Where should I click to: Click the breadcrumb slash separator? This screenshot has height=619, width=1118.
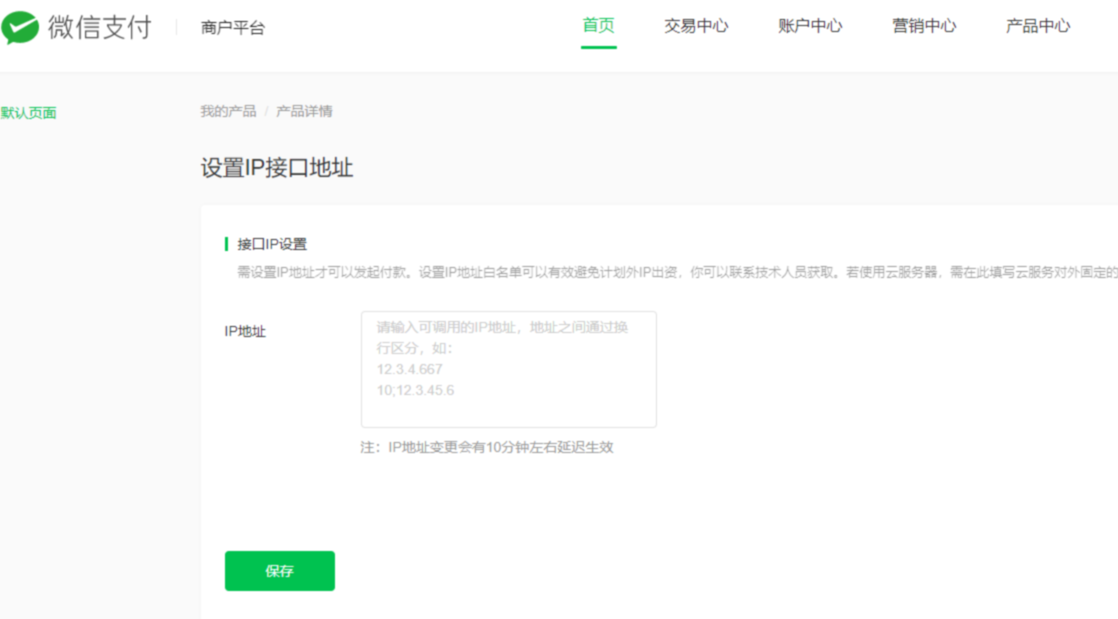point(267,111)
